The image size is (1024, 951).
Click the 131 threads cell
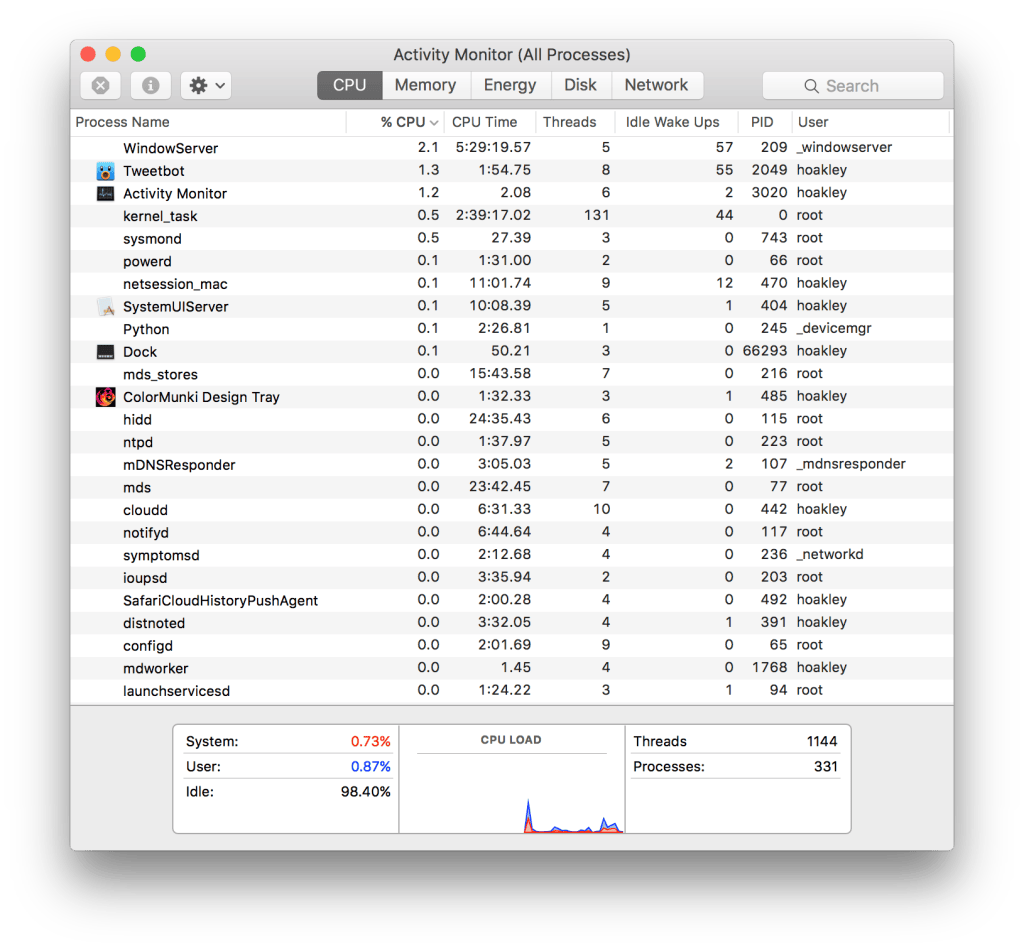point(597,216)
